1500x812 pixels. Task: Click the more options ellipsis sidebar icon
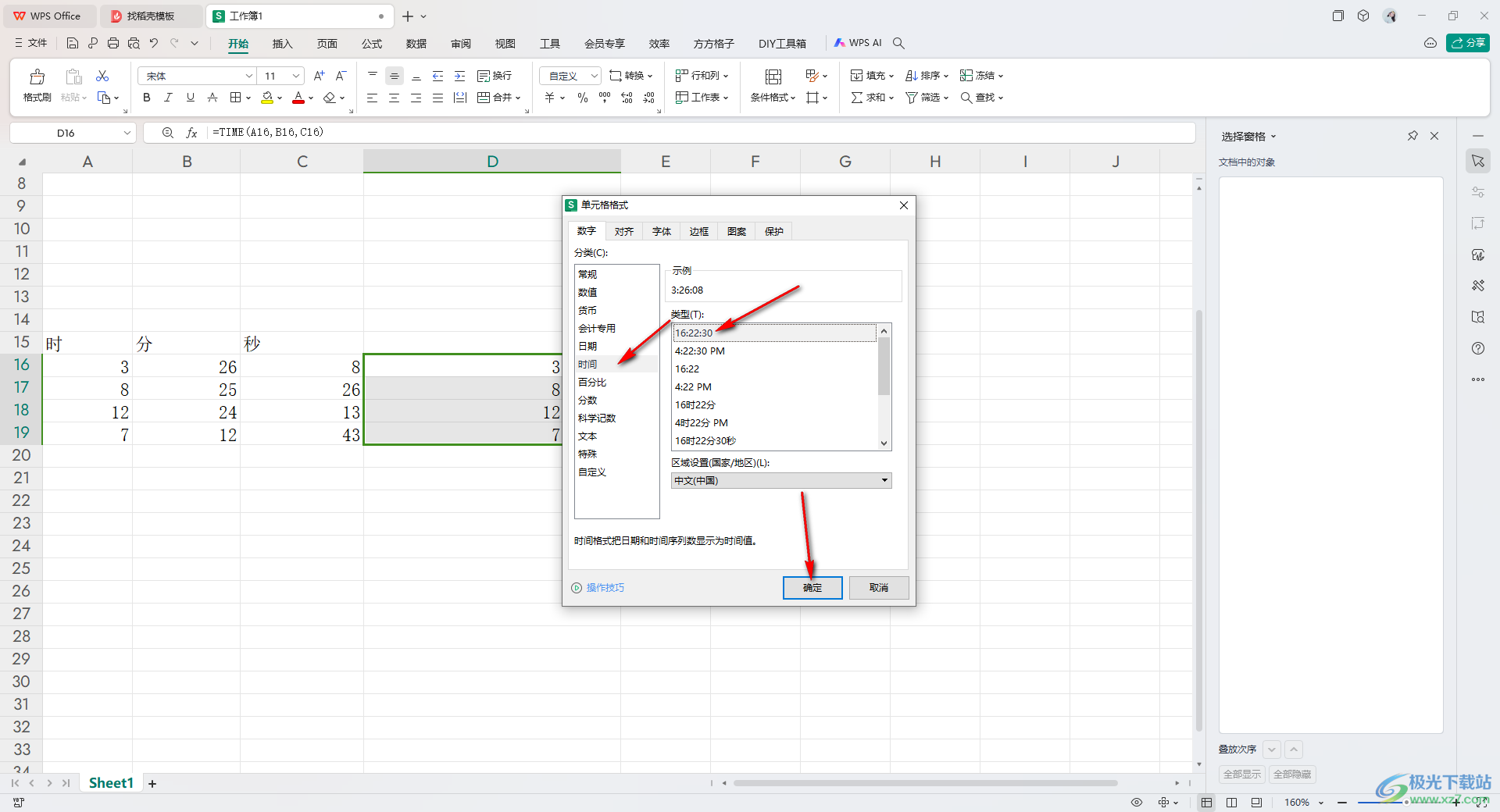[x=1477, y=379]
